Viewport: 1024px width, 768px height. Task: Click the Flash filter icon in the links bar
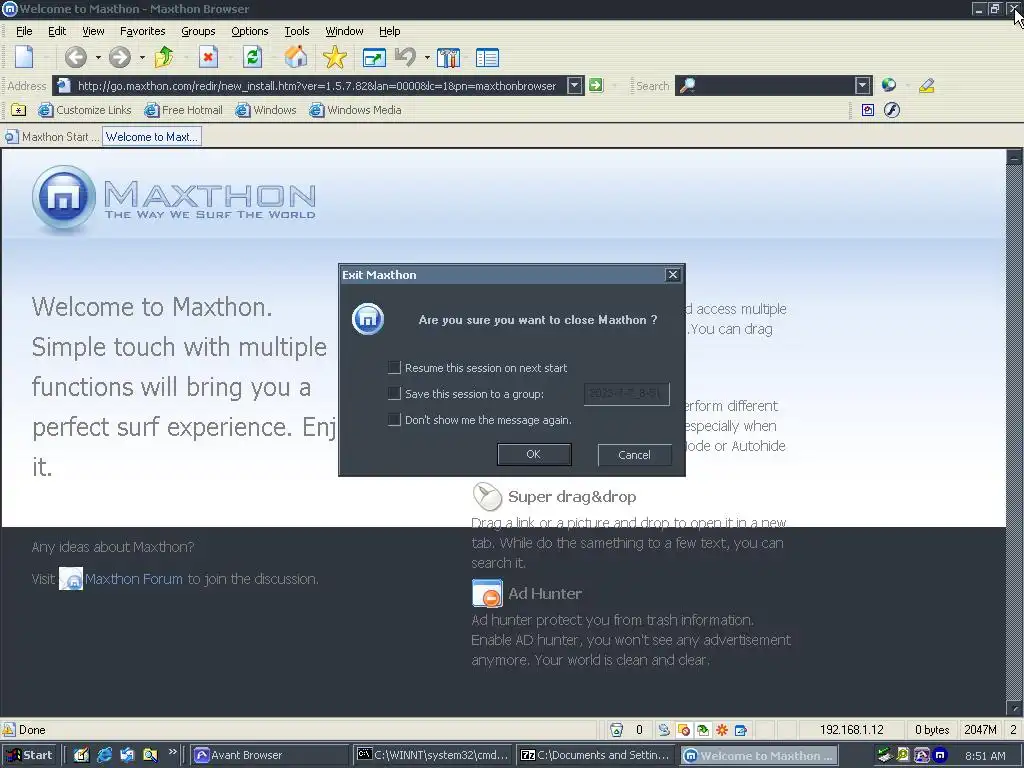click(x=891, y=110)
